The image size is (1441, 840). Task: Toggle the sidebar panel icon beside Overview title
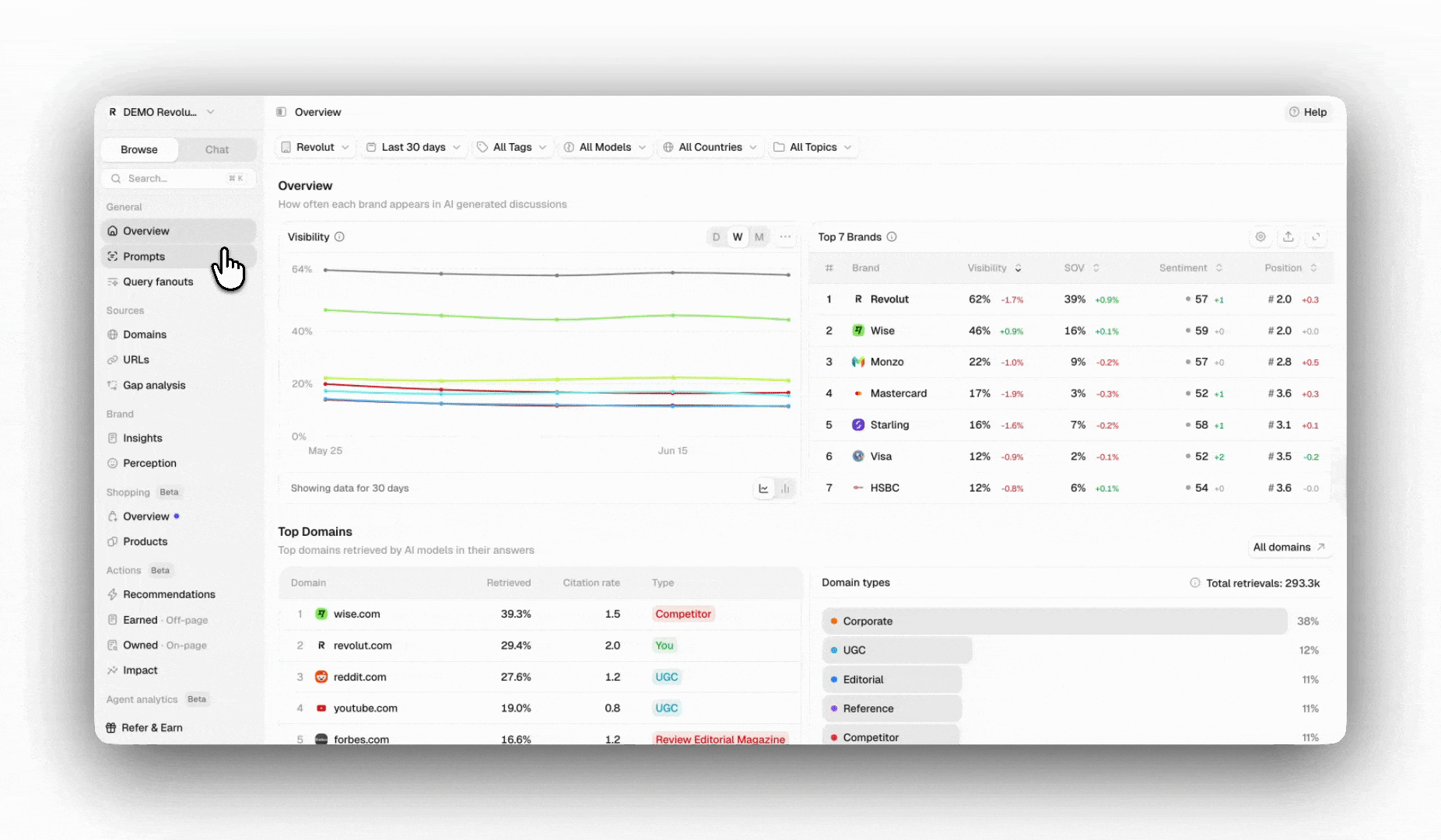282,112
